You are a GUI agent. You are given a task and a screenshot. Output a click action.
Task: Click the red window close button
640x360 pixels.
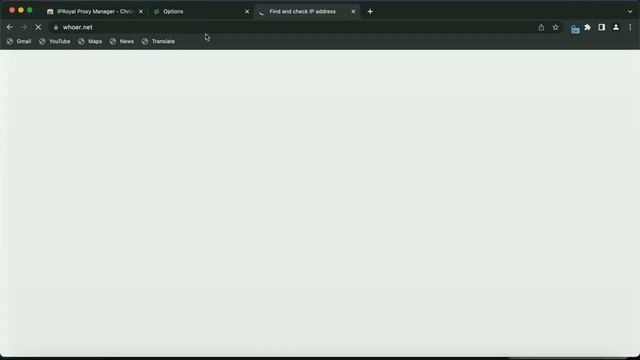[12, 10]
